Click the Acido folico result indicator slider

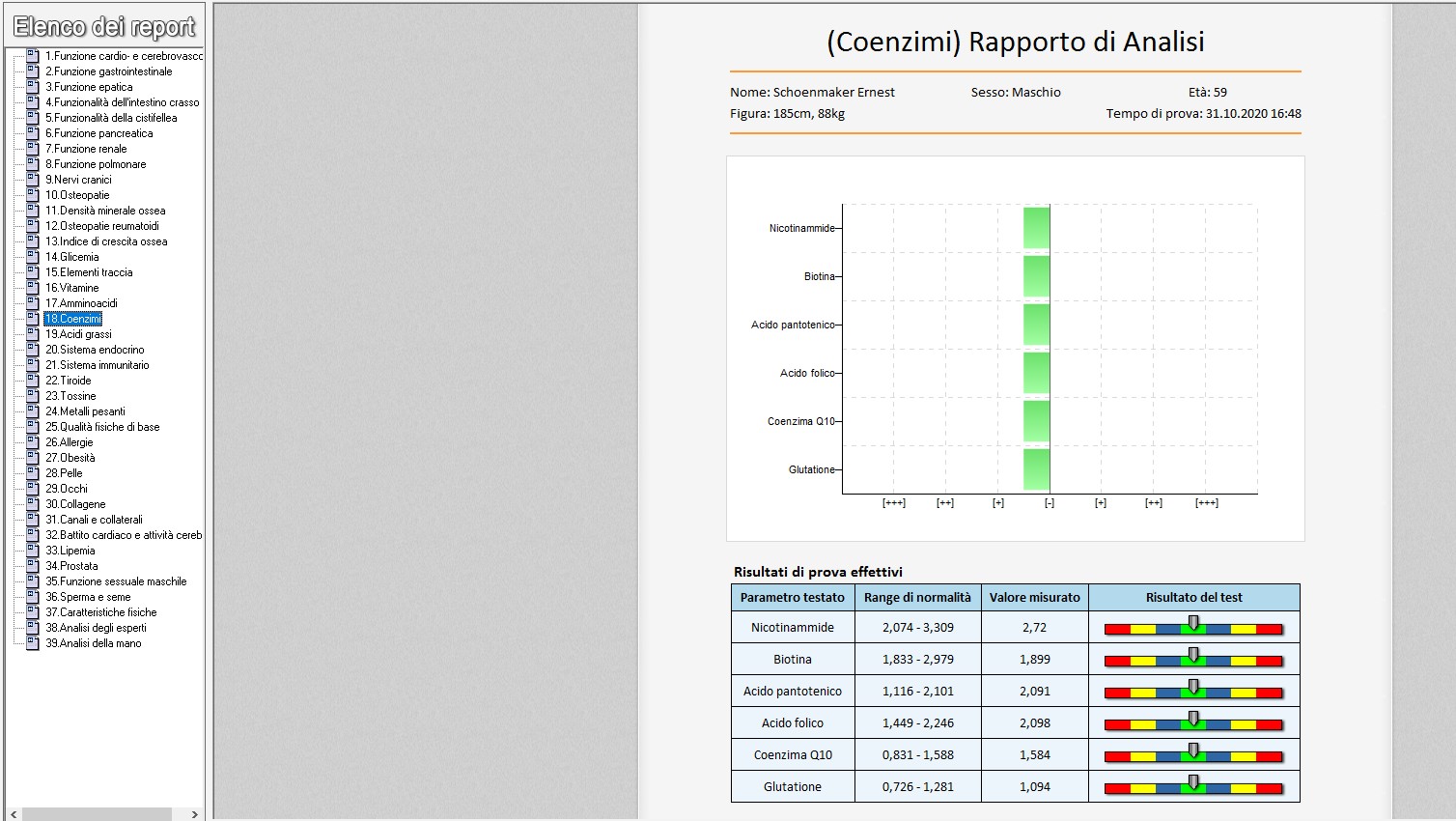coord(1193,723)
